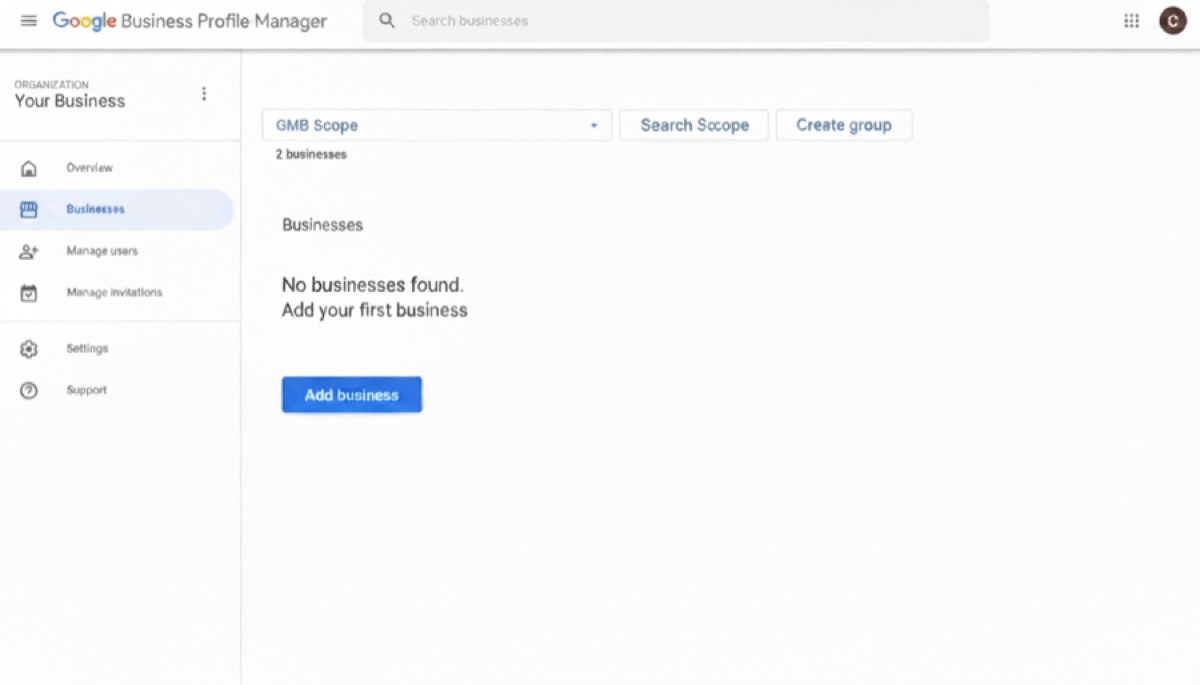Click 'No businesses found.' message
This screenshot has width=1200, height=685.
[373, 286]
